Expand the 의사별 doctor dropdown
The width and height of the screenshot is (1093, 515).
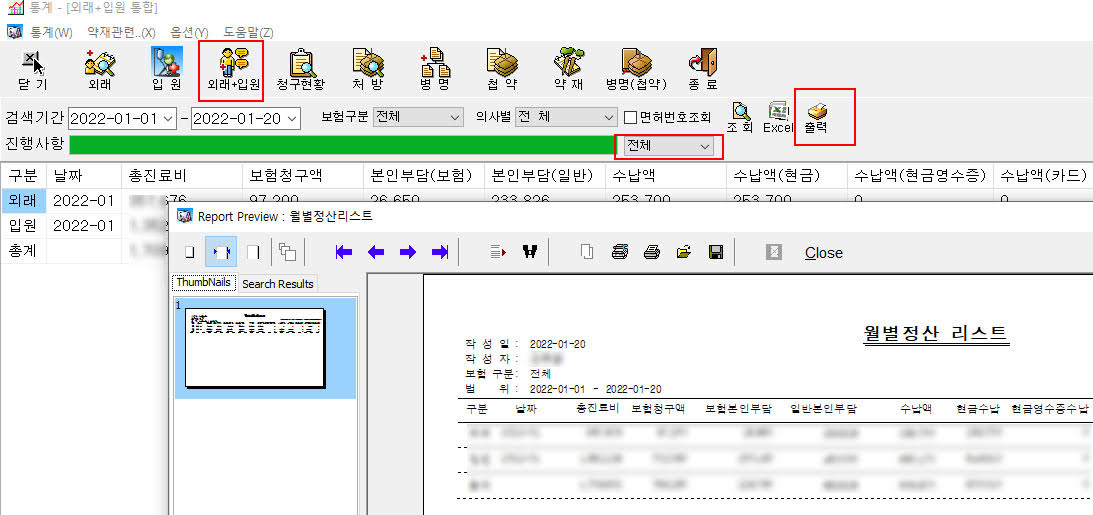608,118
